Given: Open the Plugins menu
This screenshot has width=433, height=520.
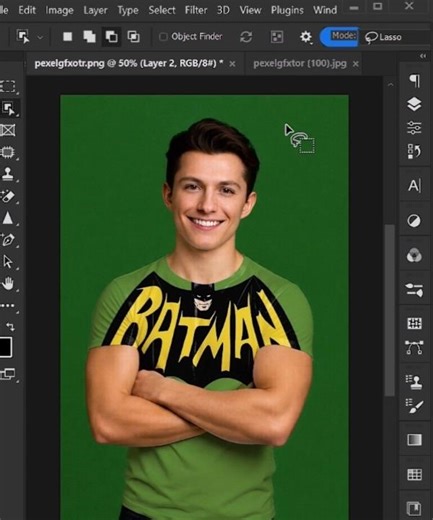Looking at the screenshot, I should point(287,10).
